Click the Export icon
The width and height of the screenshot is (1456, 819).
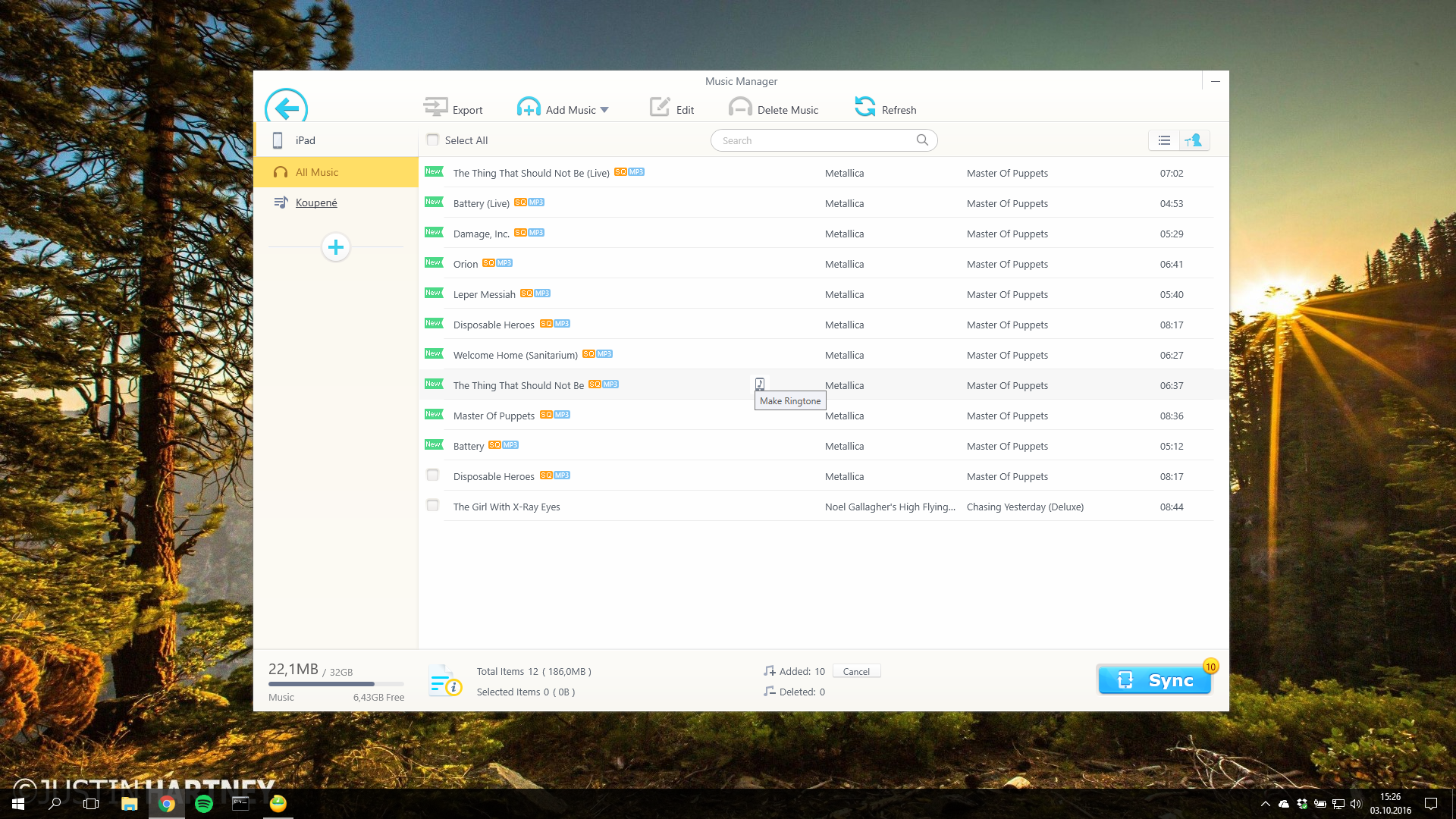(436, 108)
